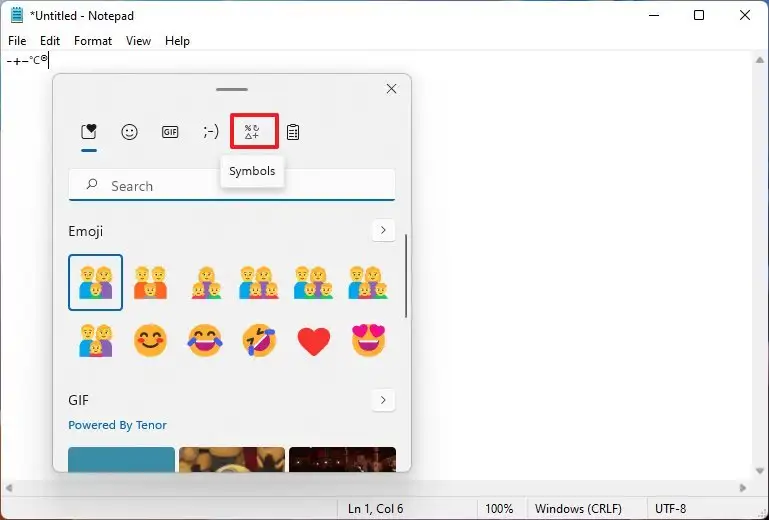Open the Edit menu
The image size is (769, 520).
click(x=50, y=41)
